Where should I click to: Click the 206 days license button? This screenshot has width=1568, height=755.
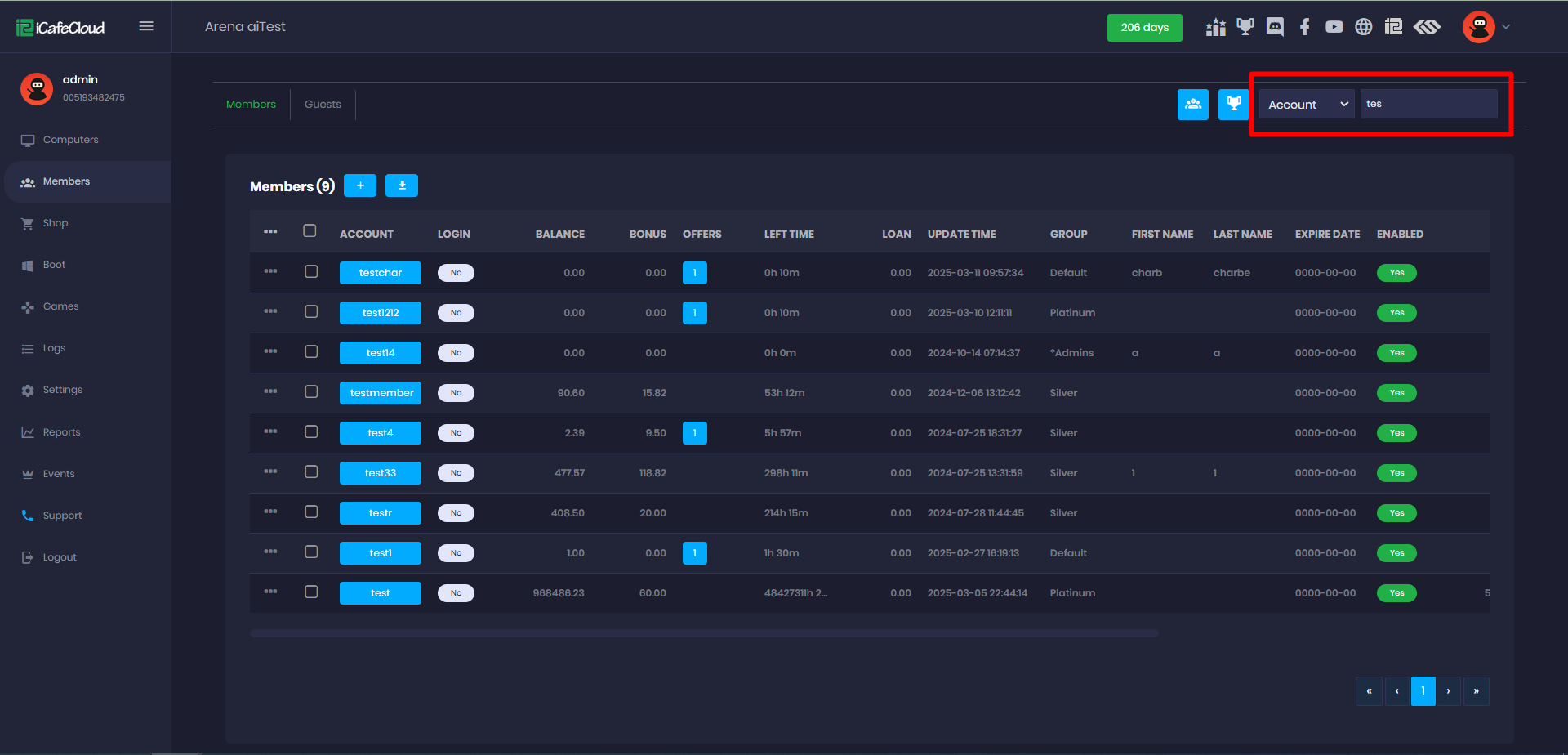[x=1144, y=28]
